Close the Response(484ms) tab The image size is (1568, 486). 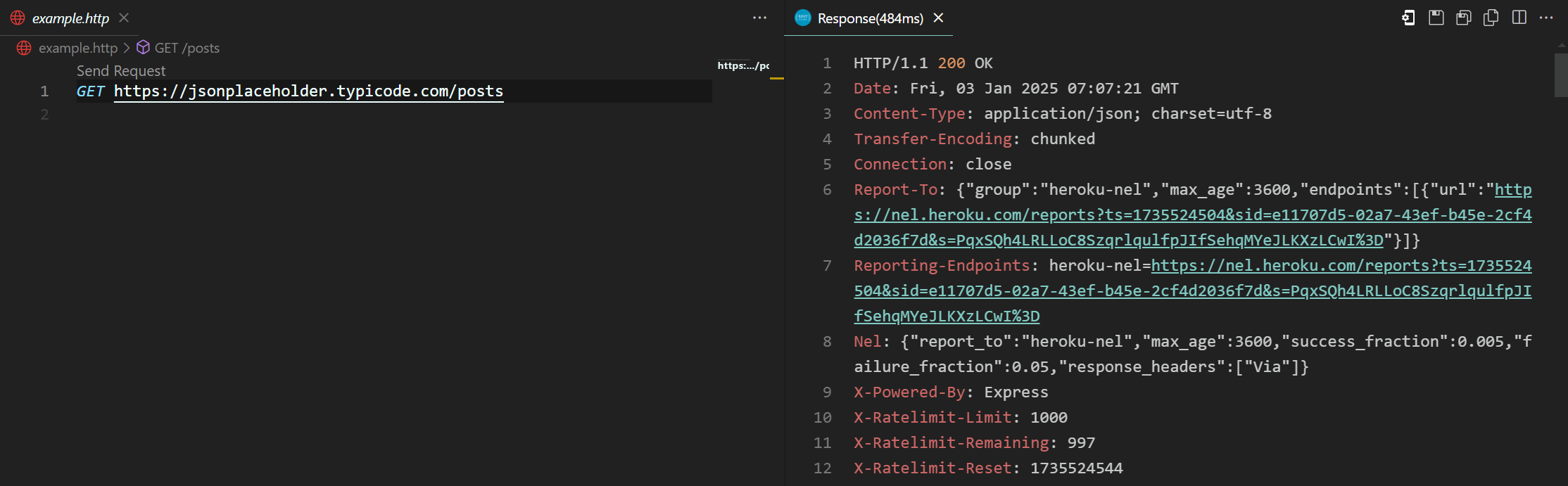click(938, 18)
